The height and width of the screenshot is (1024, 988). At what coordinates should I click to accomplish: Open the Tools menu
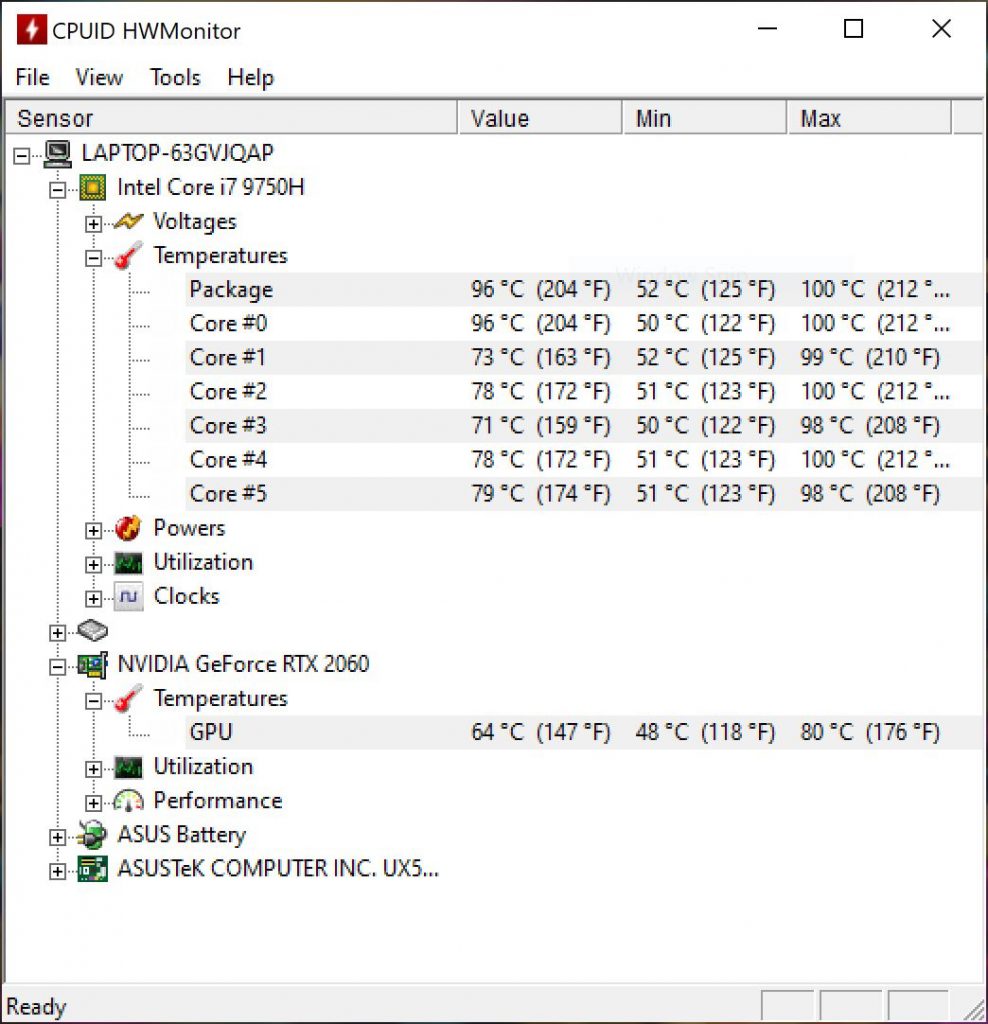pyautogui.click(x=175, y=77)
